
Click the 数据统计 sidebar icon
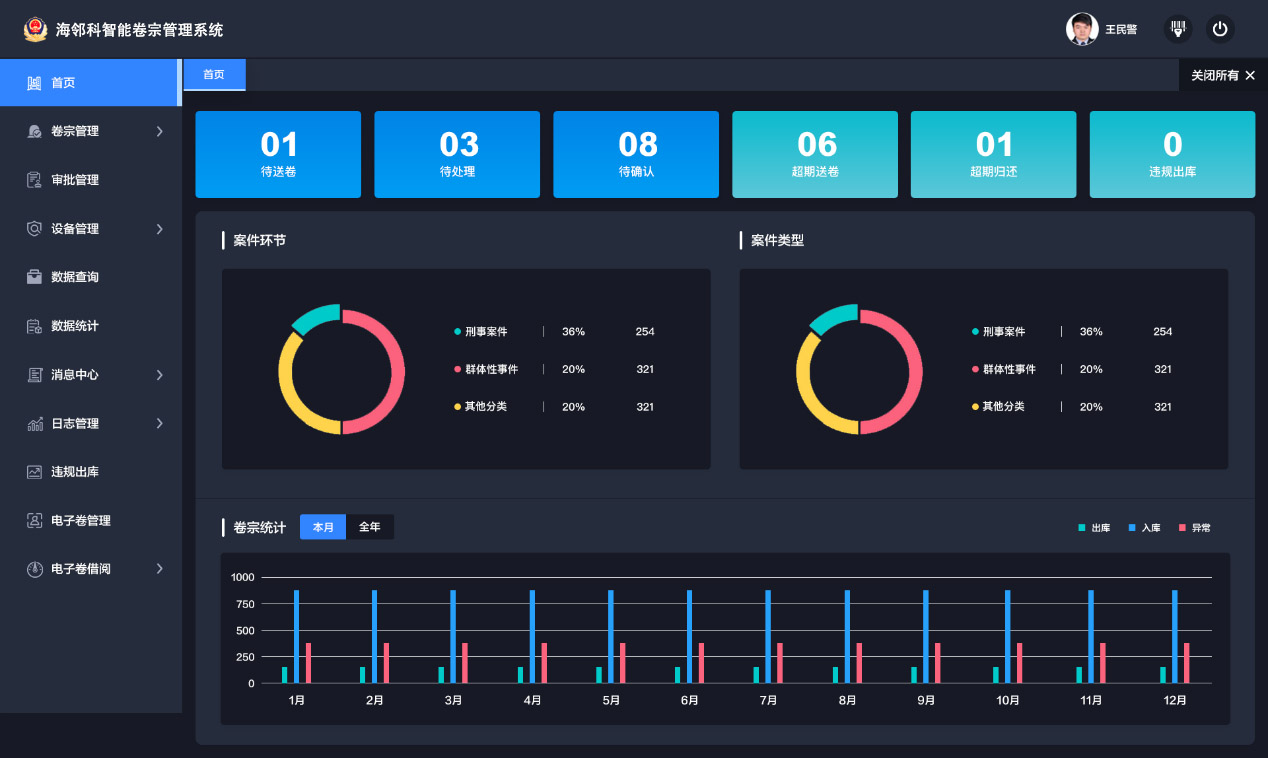point(34,326)
